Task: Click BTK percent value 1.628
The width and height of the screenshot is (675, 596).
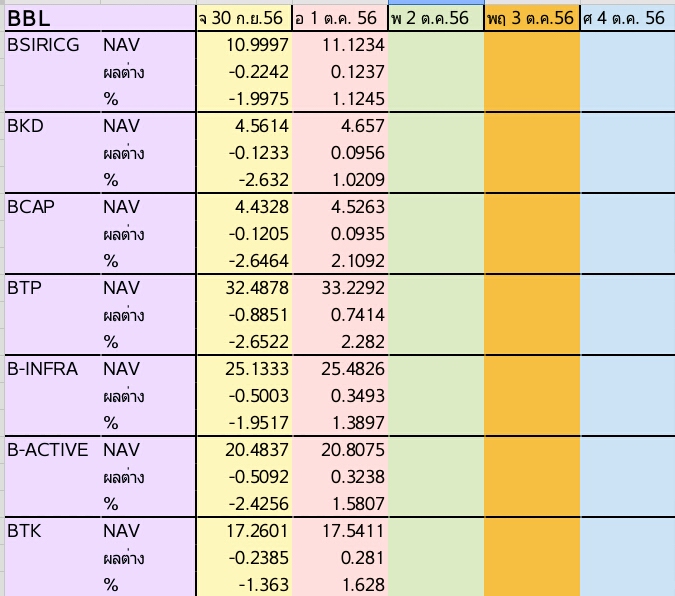Action: pyautogui.click(x=340, y=584)
